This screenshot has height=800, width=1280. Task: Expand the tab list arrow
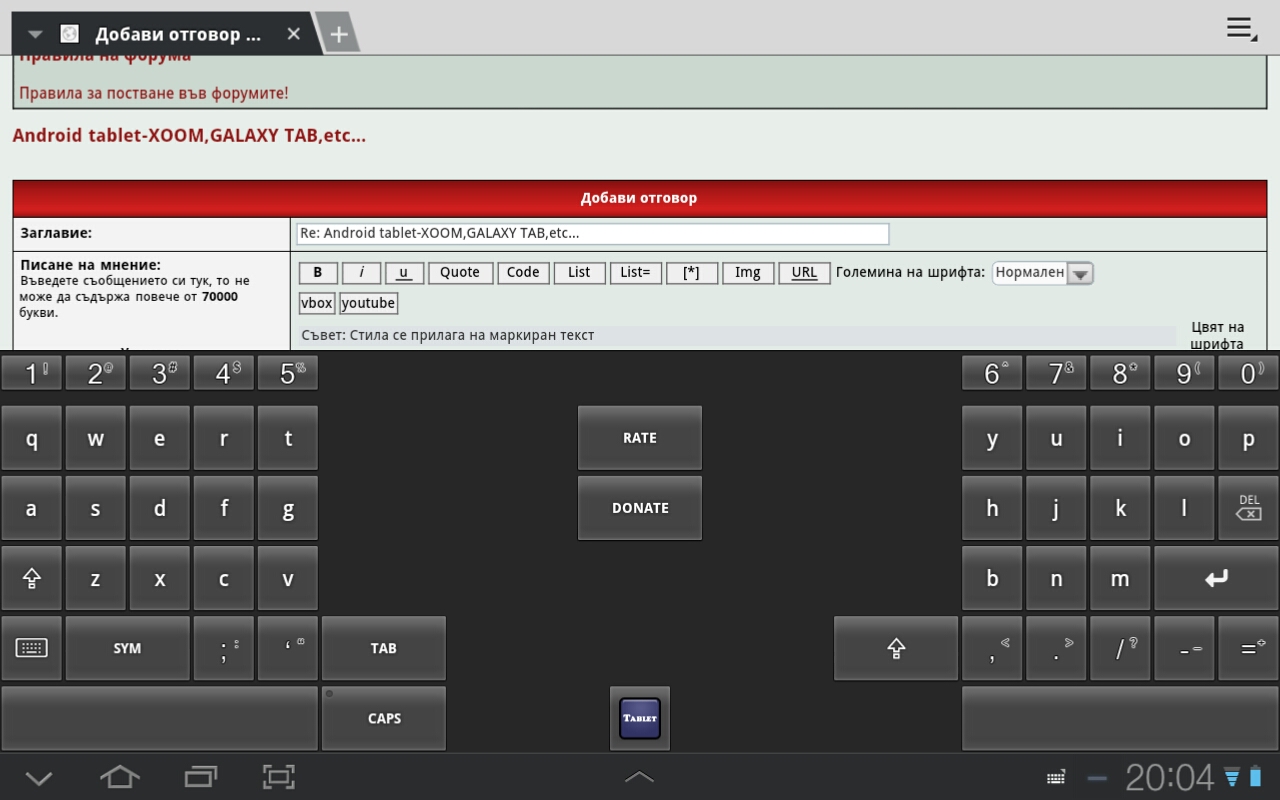[x=35, y=34]
